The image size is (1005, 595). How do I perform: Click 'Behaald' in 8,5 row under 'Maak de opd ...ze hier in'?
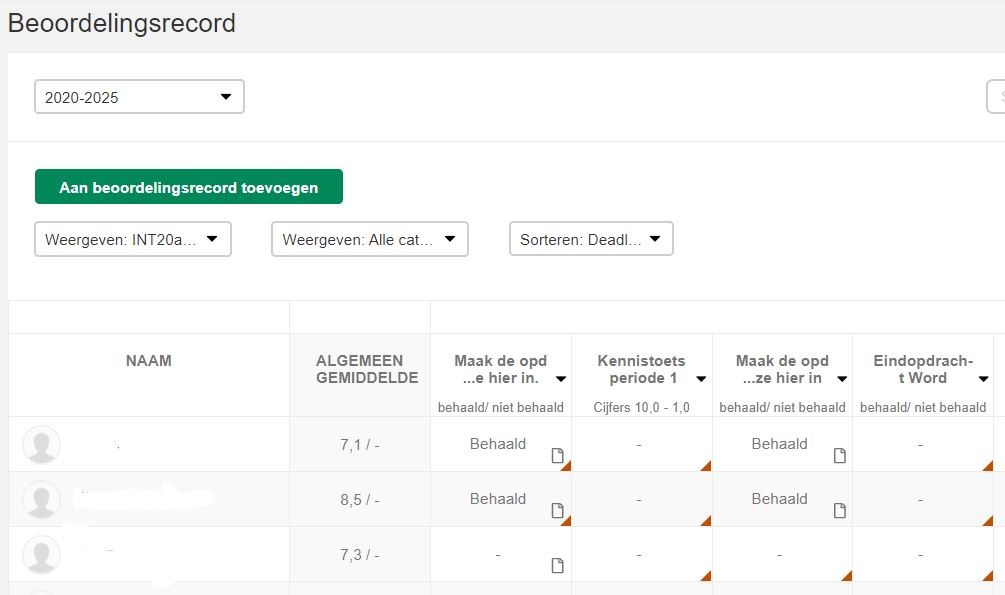click(779, 499)
